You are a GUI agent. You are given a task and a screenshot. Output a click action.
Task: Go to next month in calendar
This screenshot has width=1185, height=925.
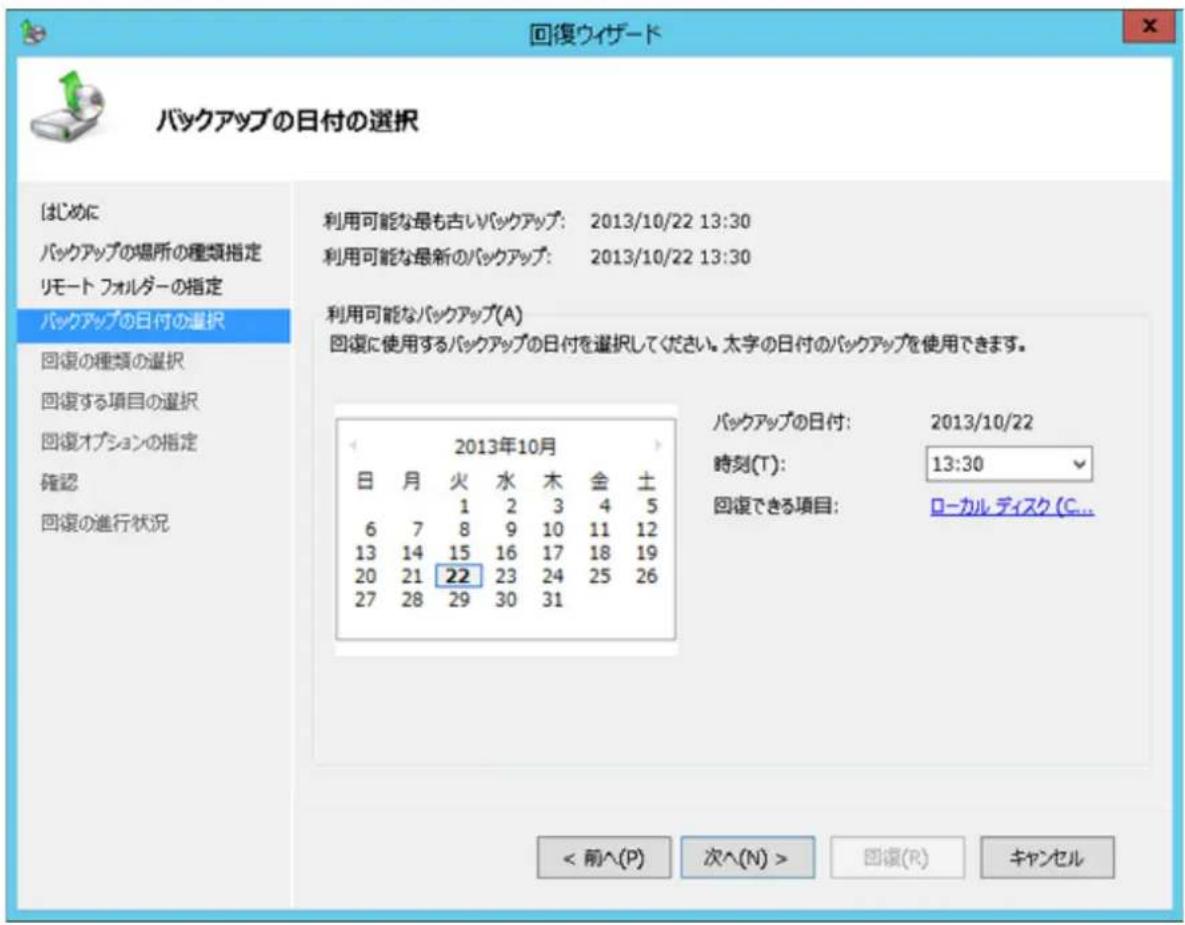(657, 446)
